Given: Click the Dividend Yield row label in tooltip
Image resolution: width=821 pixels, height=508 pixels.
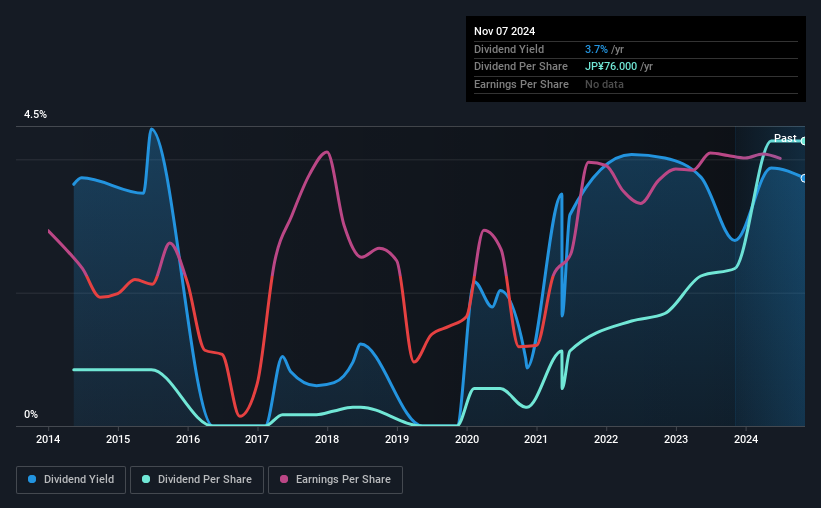Looking at the screenshot, I should (509, 49).
